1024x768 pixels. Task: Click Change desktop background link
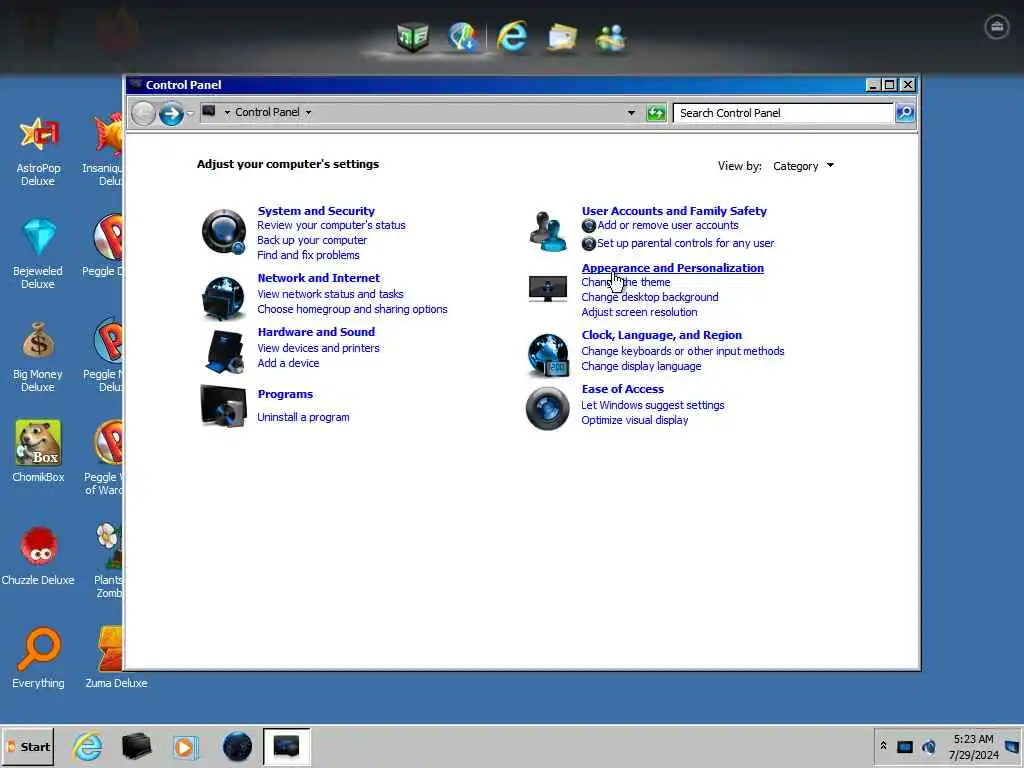coord(650,298)
